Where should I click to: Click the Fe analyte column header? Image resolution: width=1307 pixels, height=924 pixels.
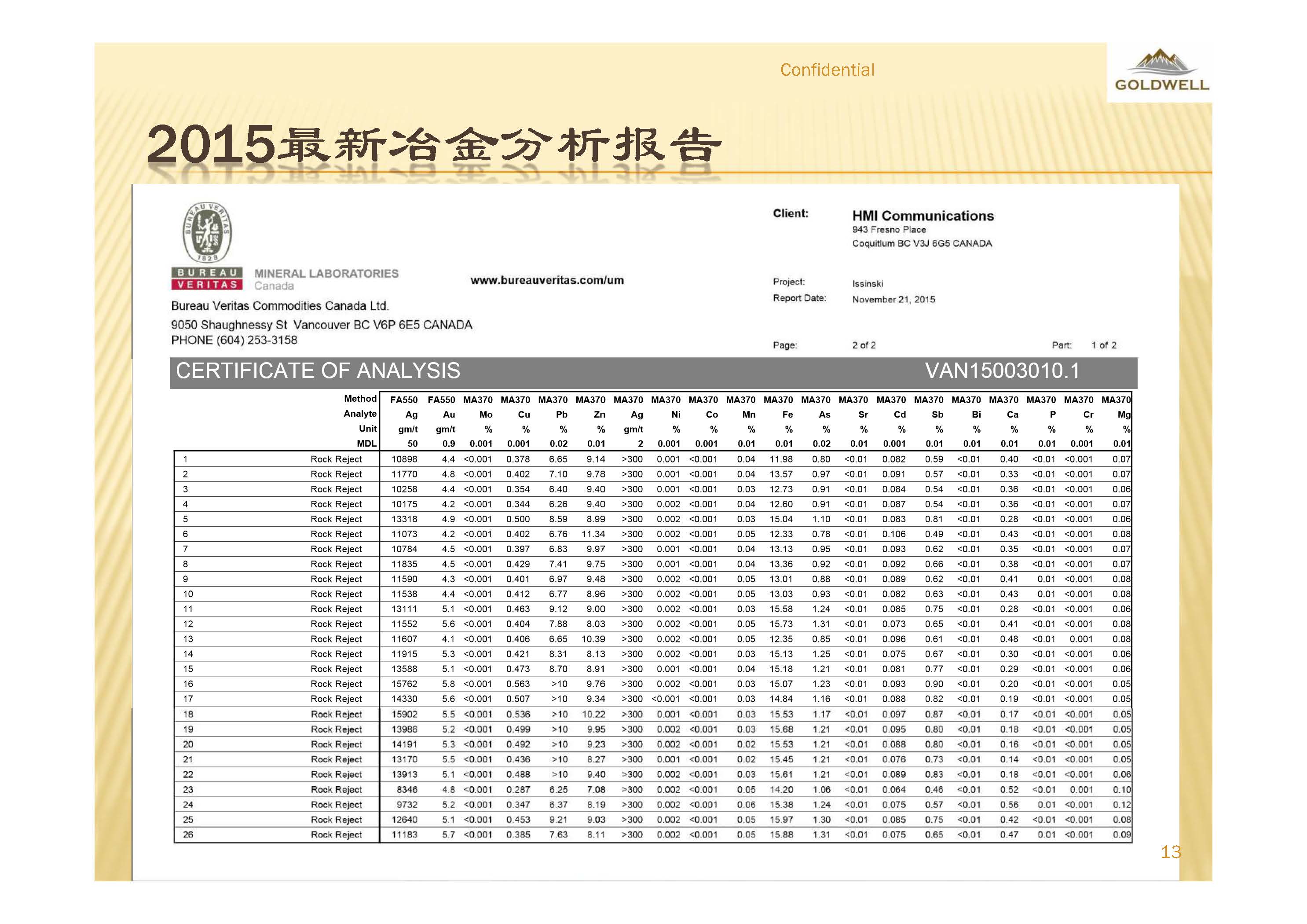[x=787, y=415]
